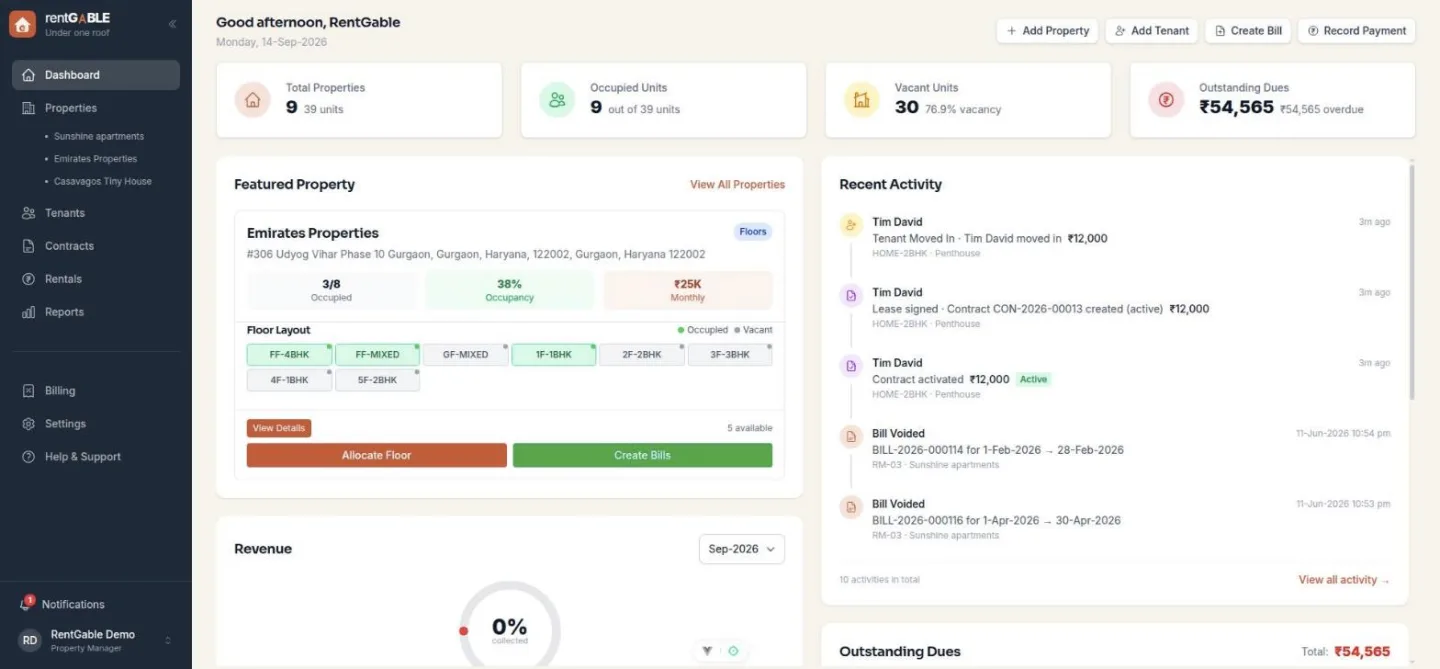The width and height of the screenshot is (1440, 669).
Task: Click the 3/8 Occupied stat box
Action: coord(332,290)
